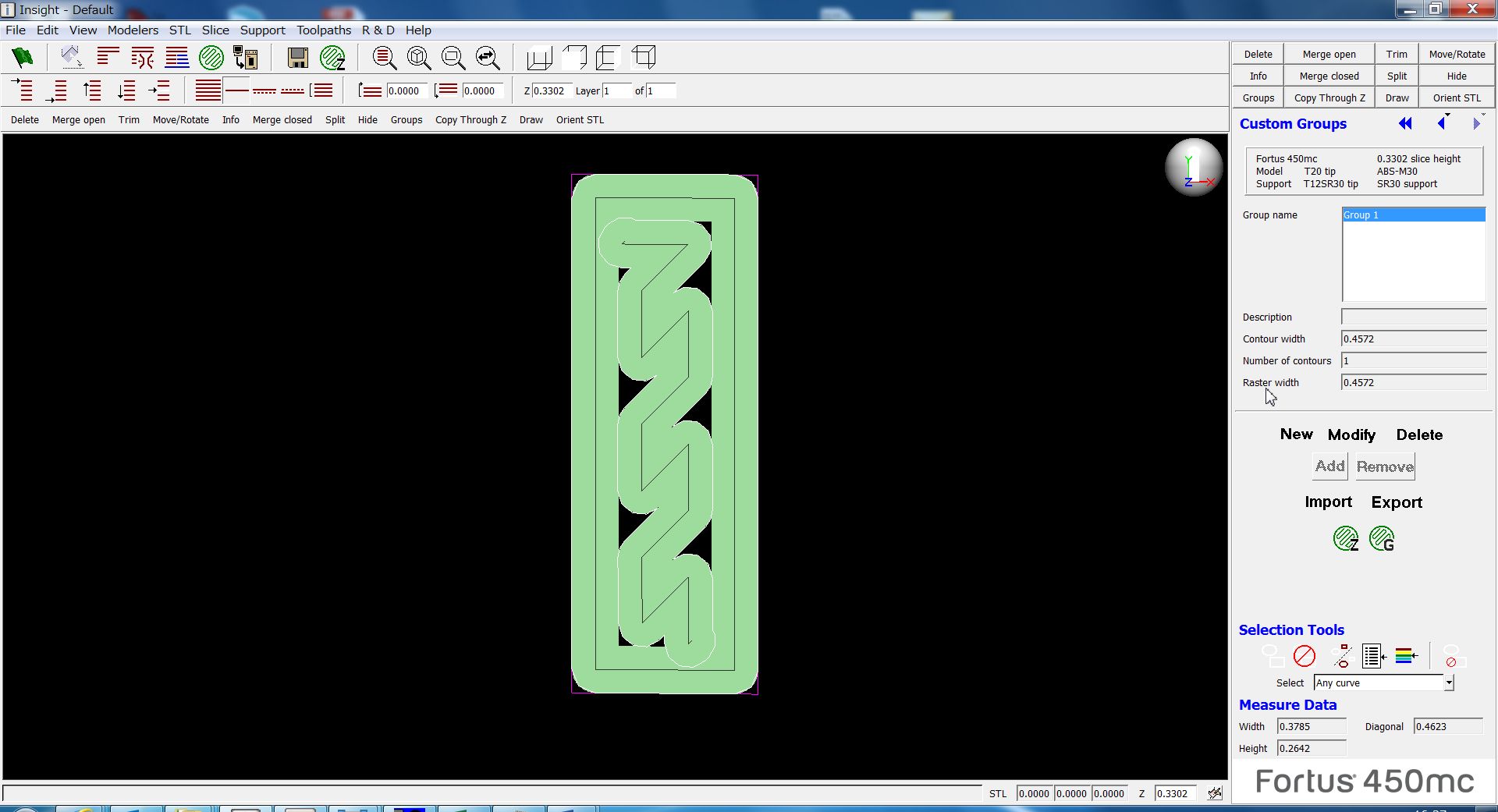Click the build to printer icon
Screen dimensions: 1498x812
(x=246, y=58)
